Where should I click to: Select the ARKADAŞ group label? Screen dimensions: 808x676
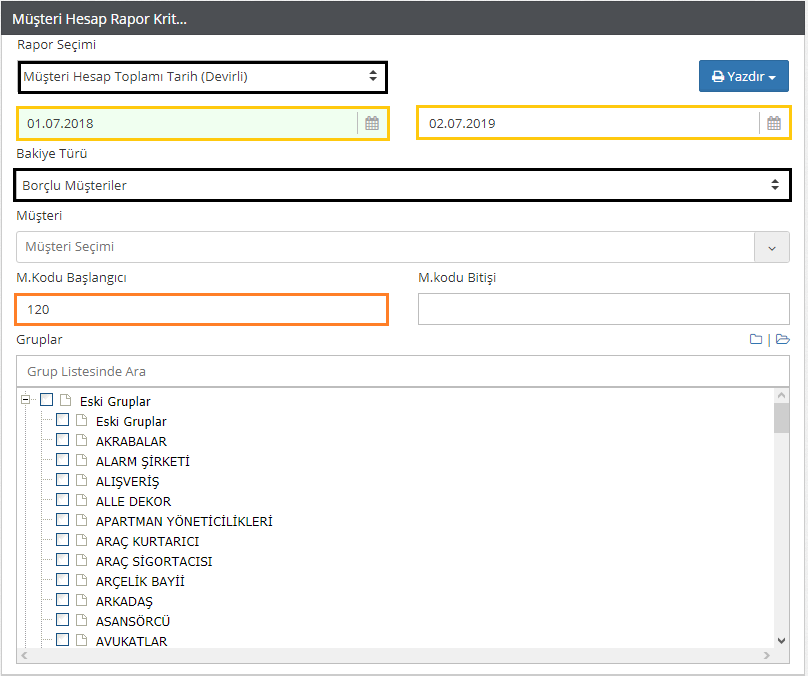tap(124, 601)
